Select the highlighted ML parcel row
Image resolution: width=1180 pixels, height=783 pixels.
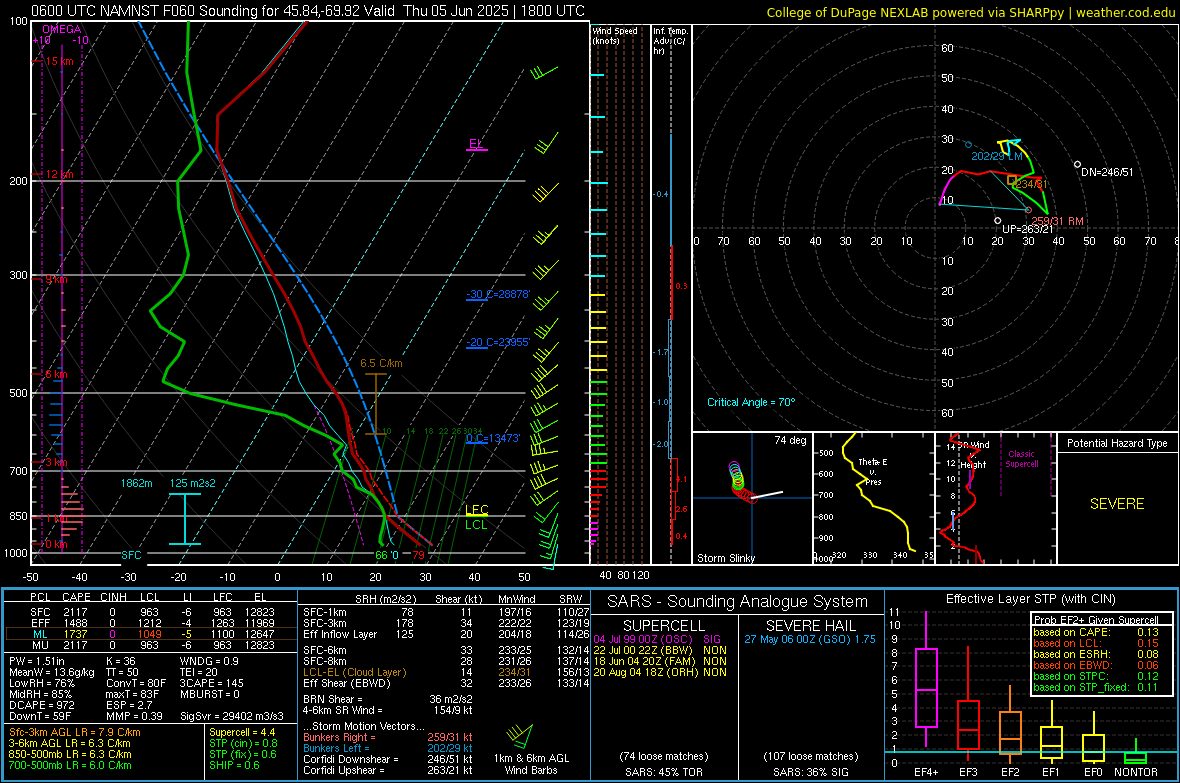click(152, 634)
